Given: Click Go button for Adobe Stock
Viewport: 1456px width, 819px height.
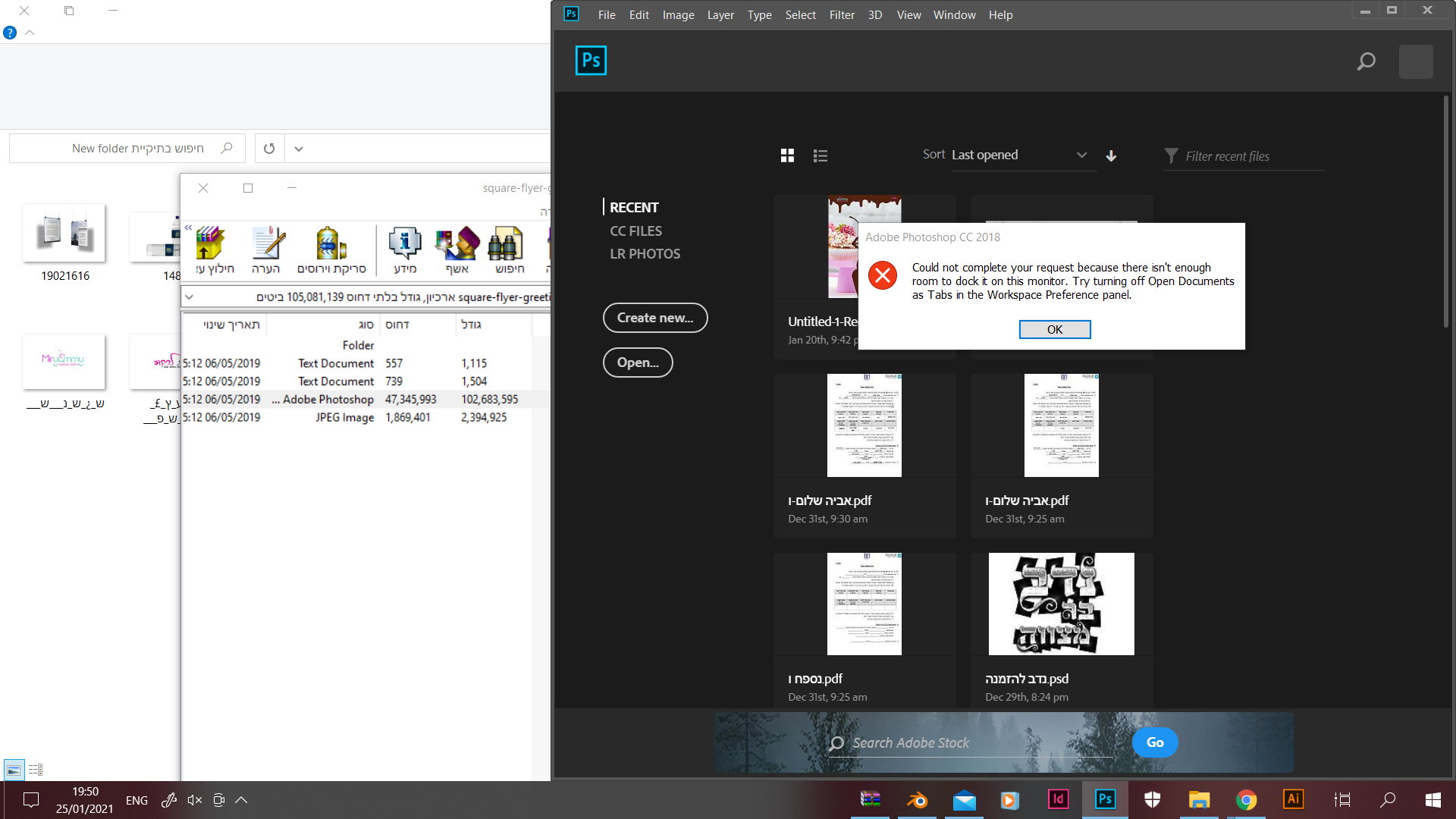Looking at the screenshot, I should pos(1154,742).
